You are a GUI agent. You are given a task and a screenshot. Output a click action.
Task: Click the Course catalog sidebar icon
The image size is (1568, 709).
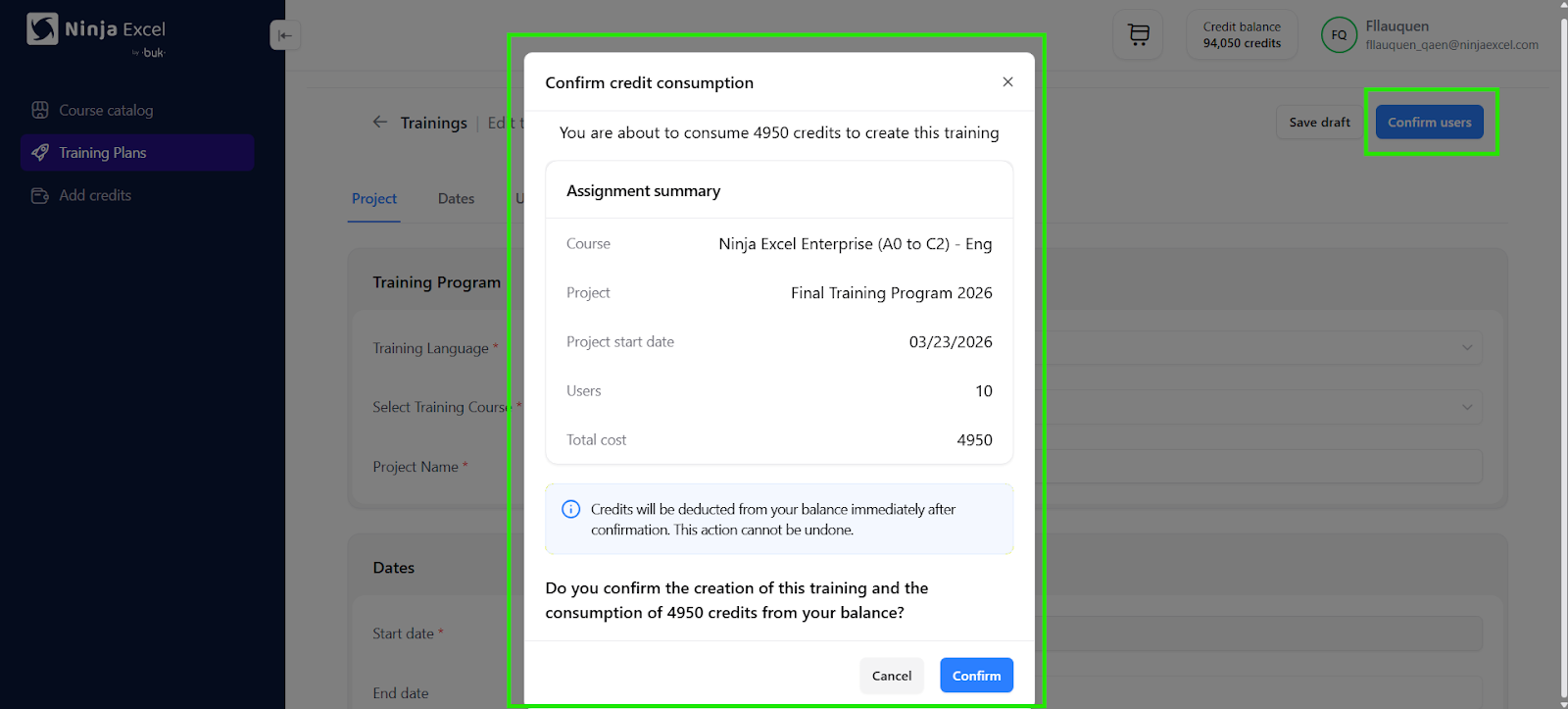click(40, 110)
